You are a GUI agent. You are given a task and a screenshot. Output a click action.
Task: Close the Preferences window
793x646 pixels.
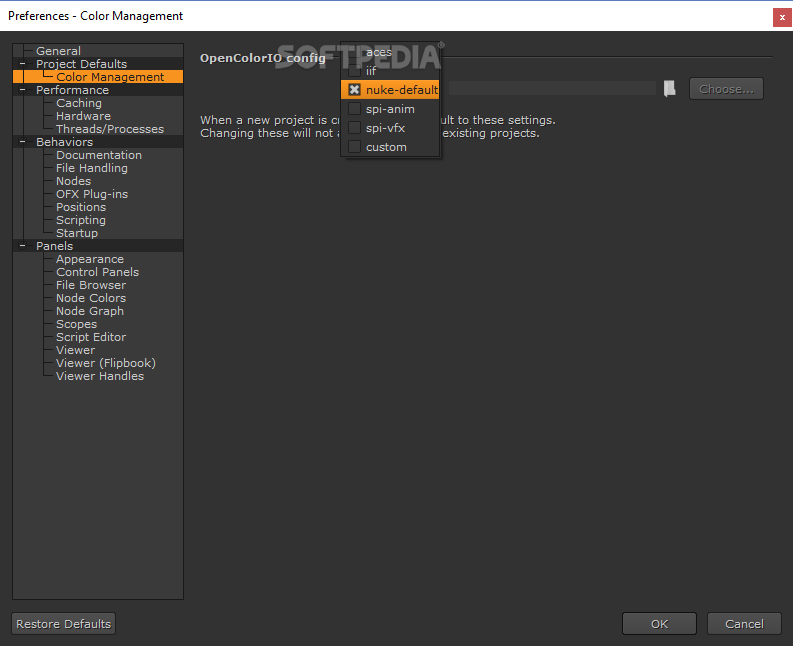[782, 17]
